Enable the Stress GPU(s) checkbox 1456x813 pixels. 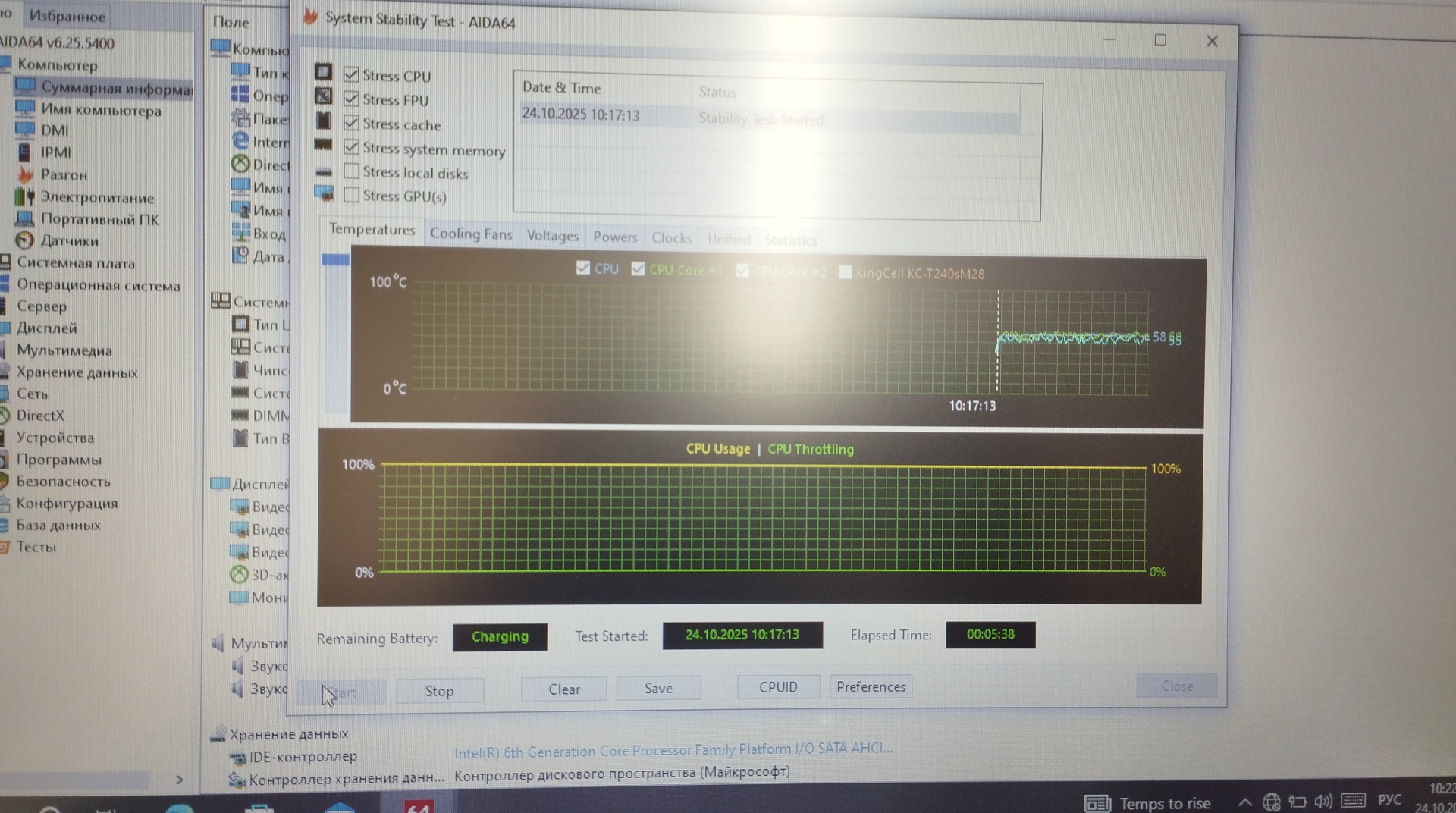tap(351, 195)
